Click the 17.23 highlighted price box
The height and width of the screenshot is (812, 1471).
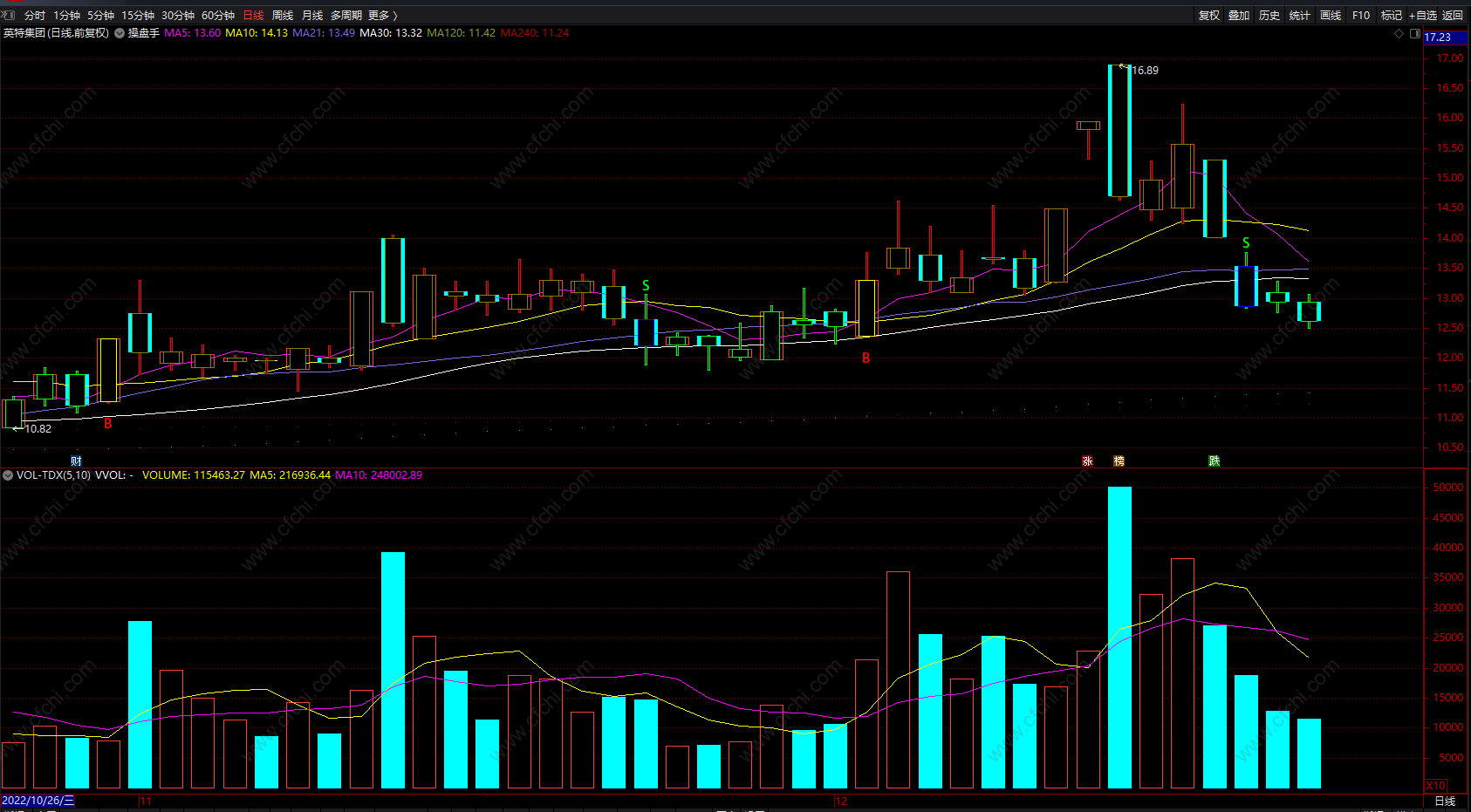point(1447,38)
